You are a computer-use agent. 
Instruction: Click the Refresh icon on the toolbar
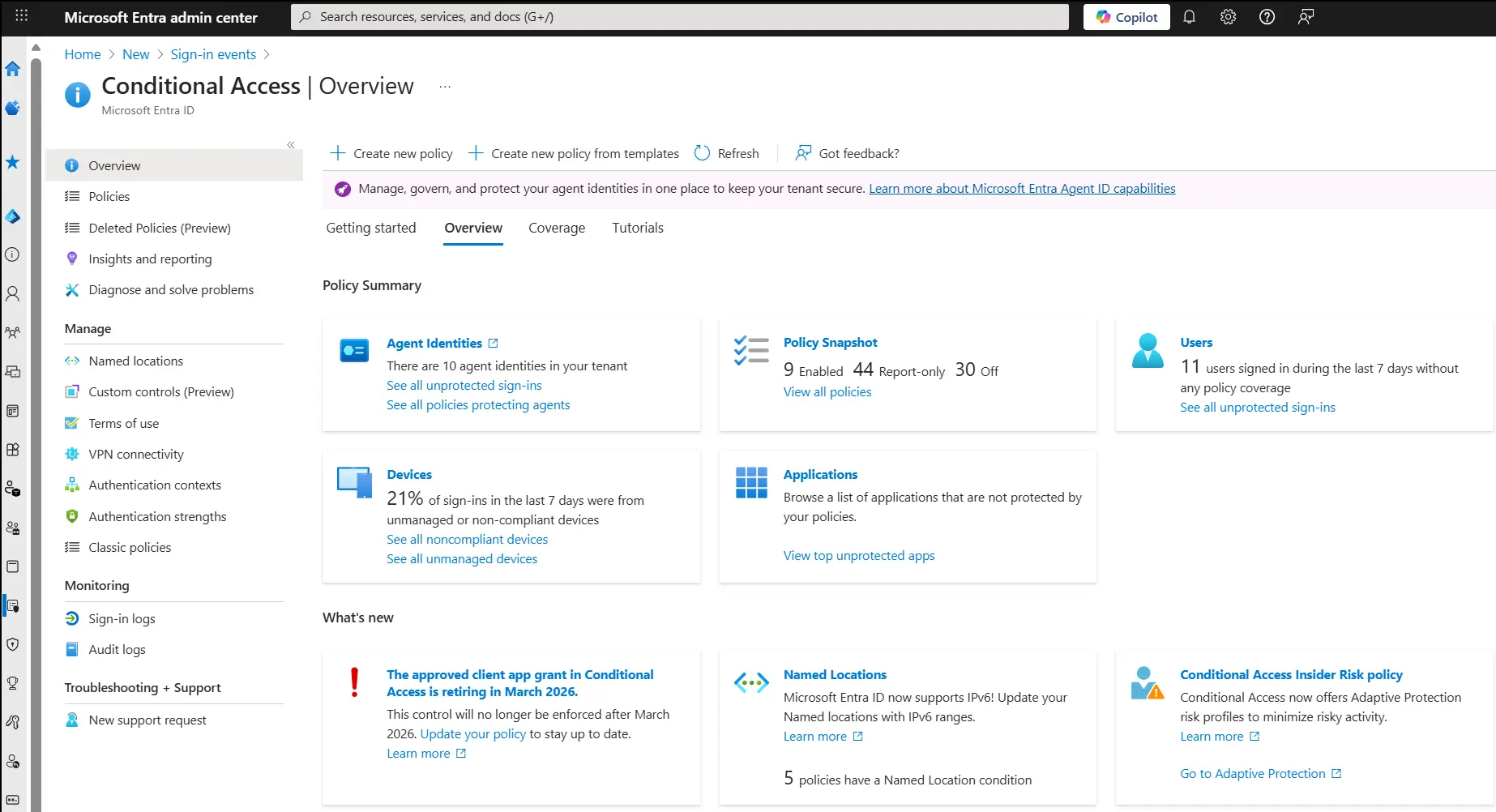pos(700,153)
